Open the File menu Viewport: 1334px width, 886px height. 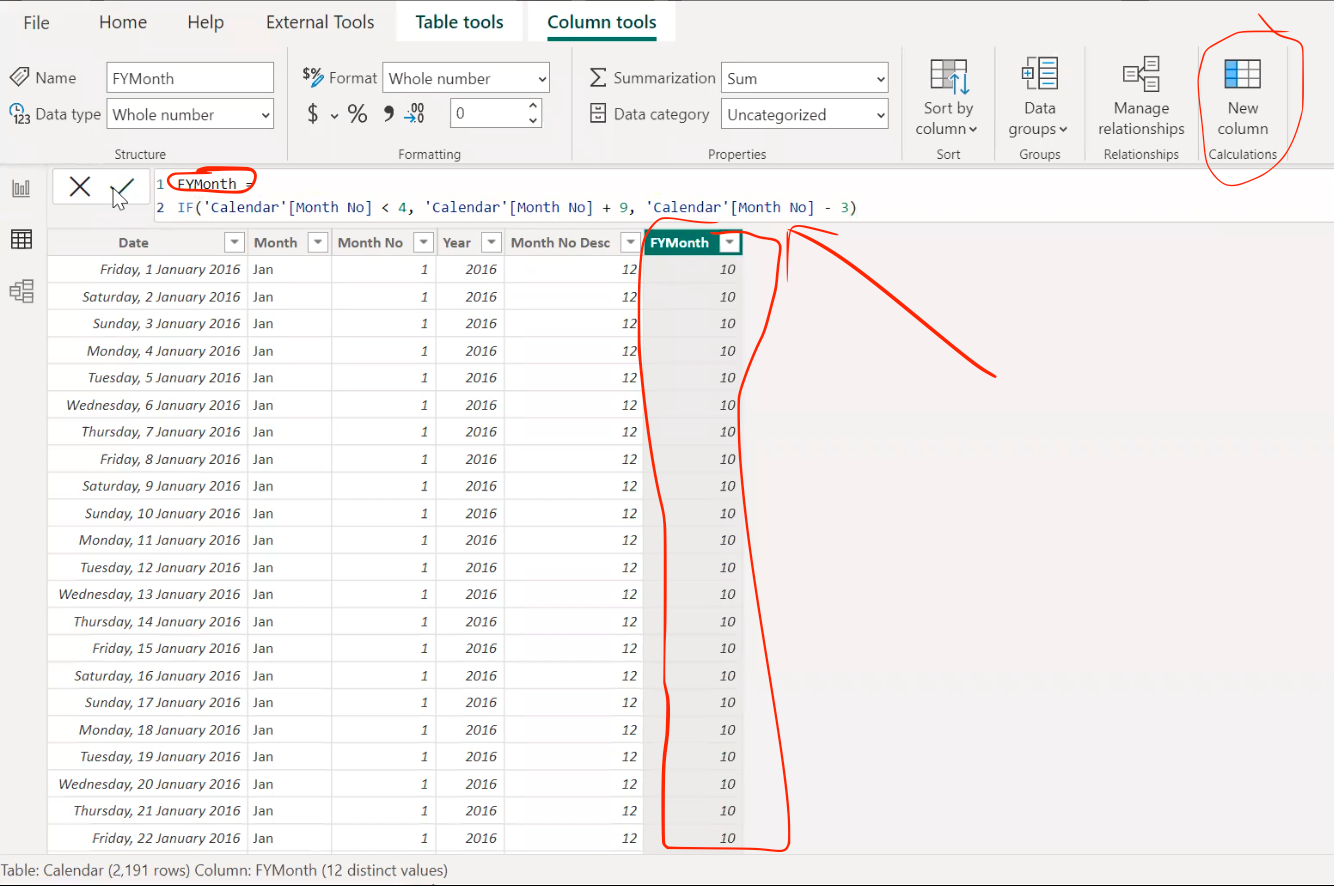click(x=36, y=22)
